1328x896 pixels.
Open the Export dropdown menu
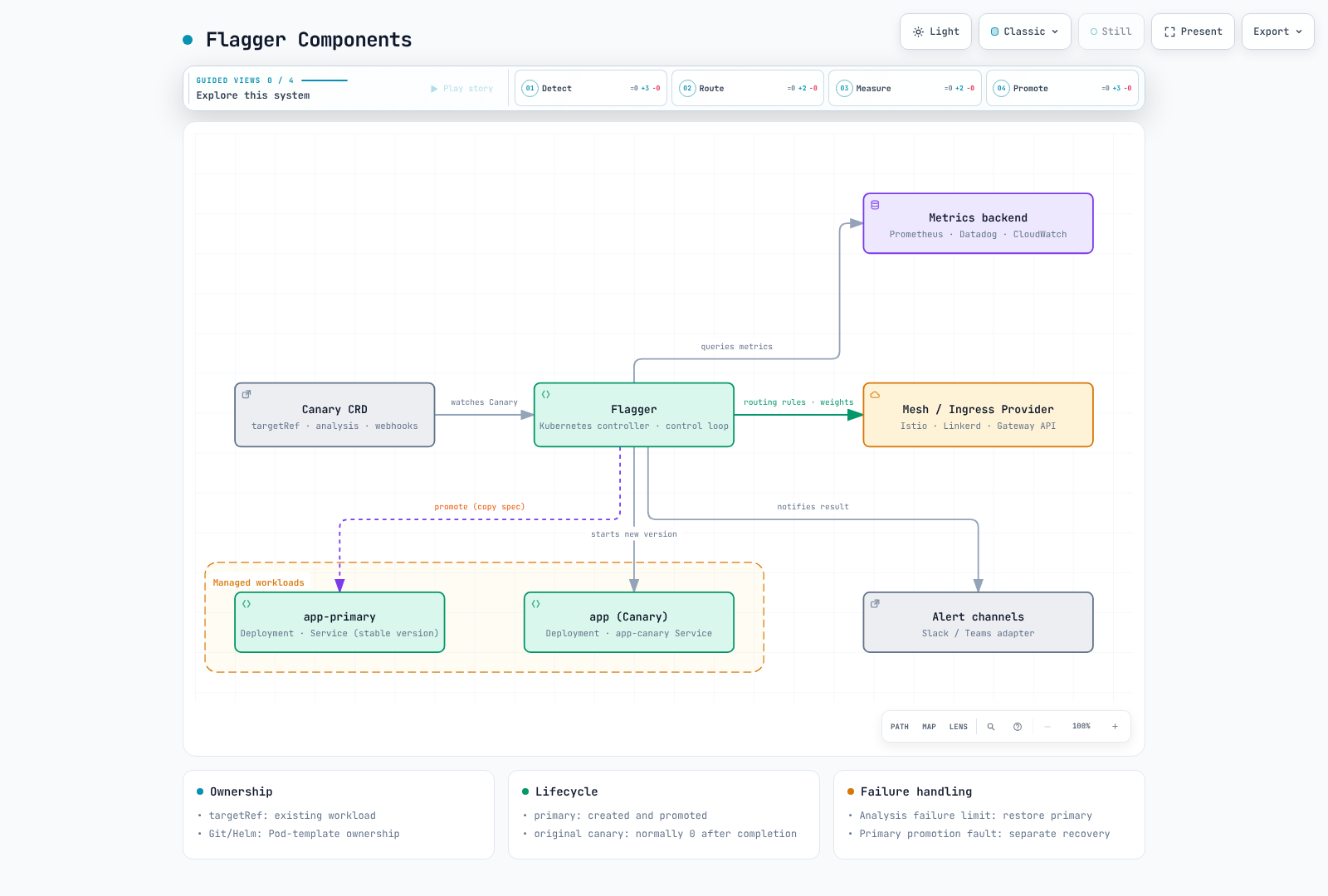pyautogui.click(x=1278, y=32)
